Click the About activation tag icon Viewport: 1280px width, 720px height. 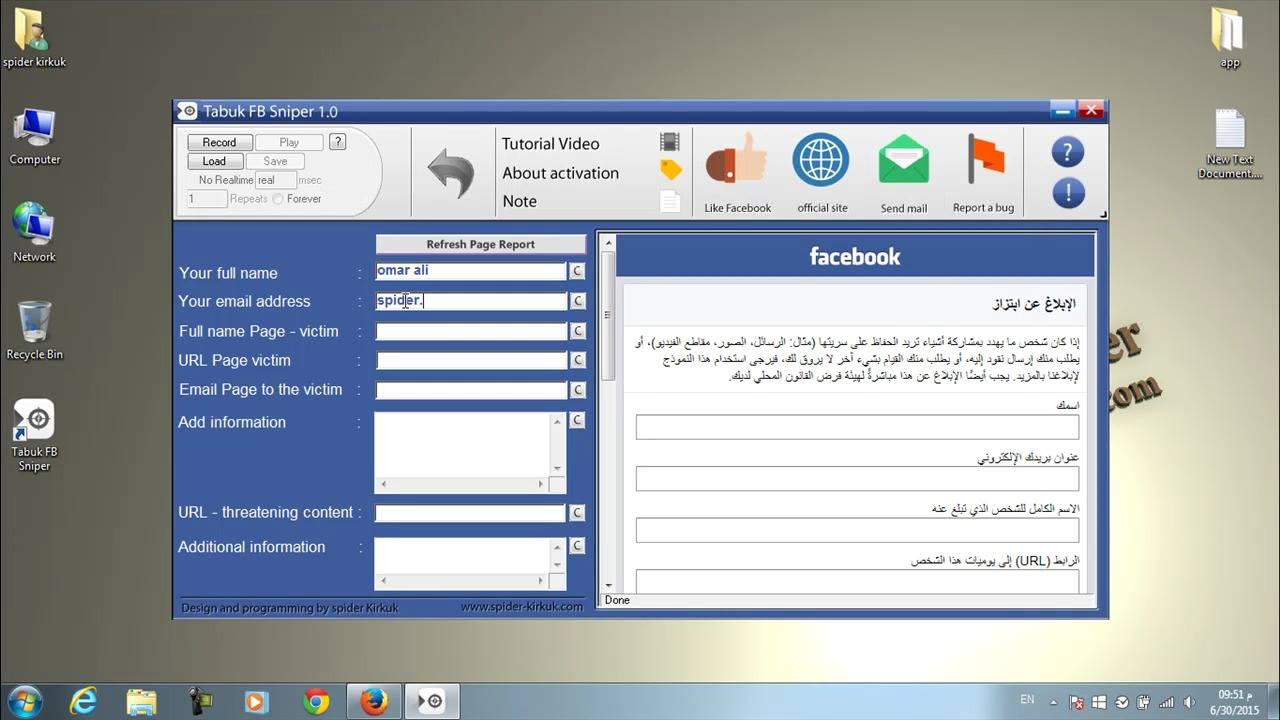(670, 171)
